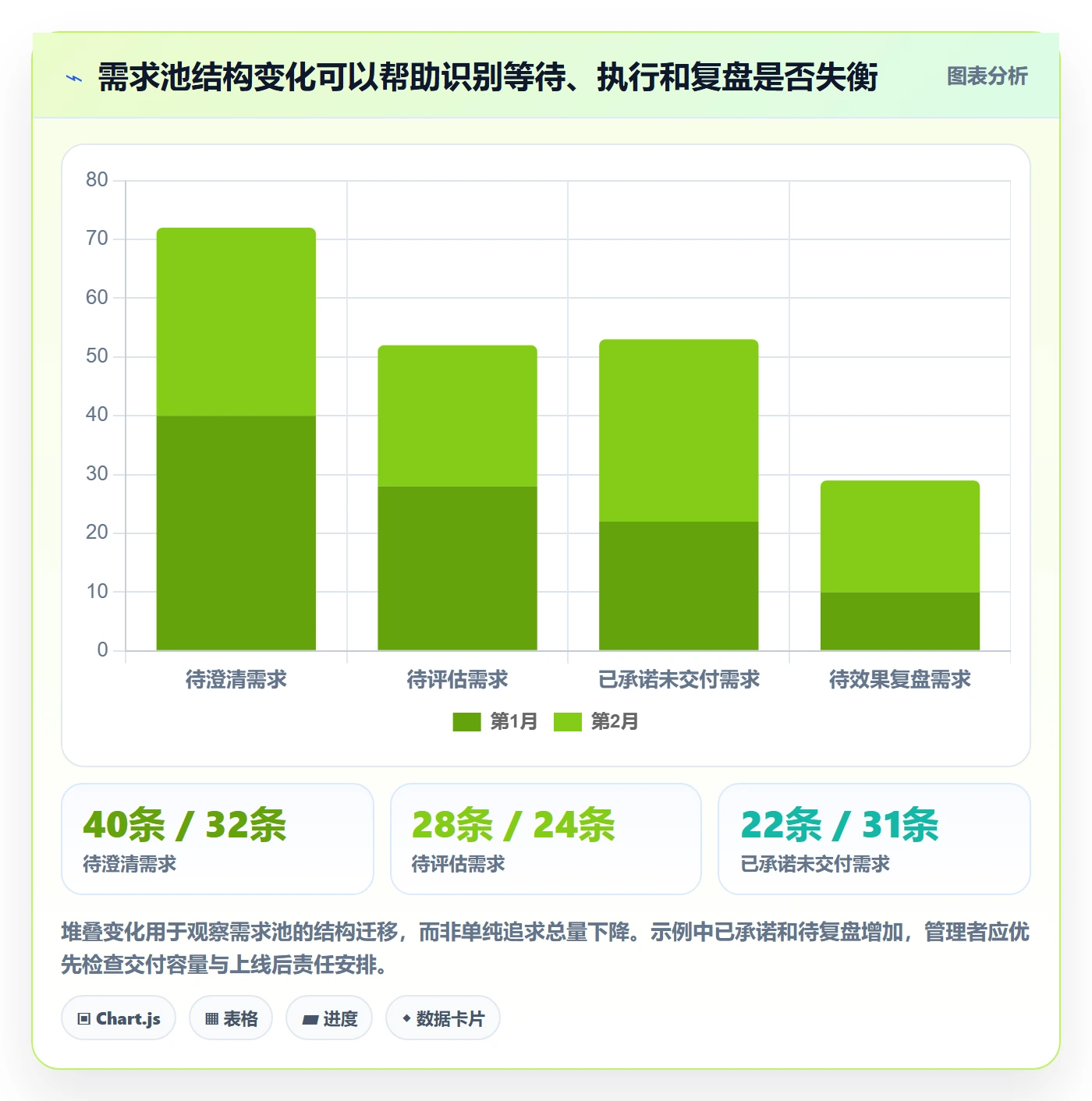Click 第2月 bar segment of 已承诺未交付需求
This screenshot has width=1092, height=1101.
pos(679,430)
